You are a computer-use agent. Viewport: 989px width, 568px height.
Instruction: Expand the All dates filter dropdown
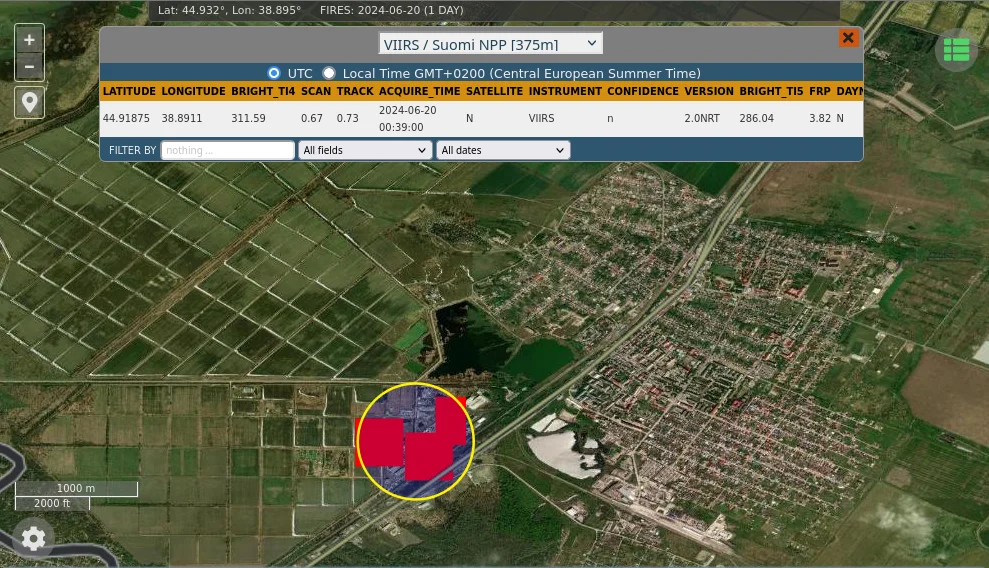point(502,150)
